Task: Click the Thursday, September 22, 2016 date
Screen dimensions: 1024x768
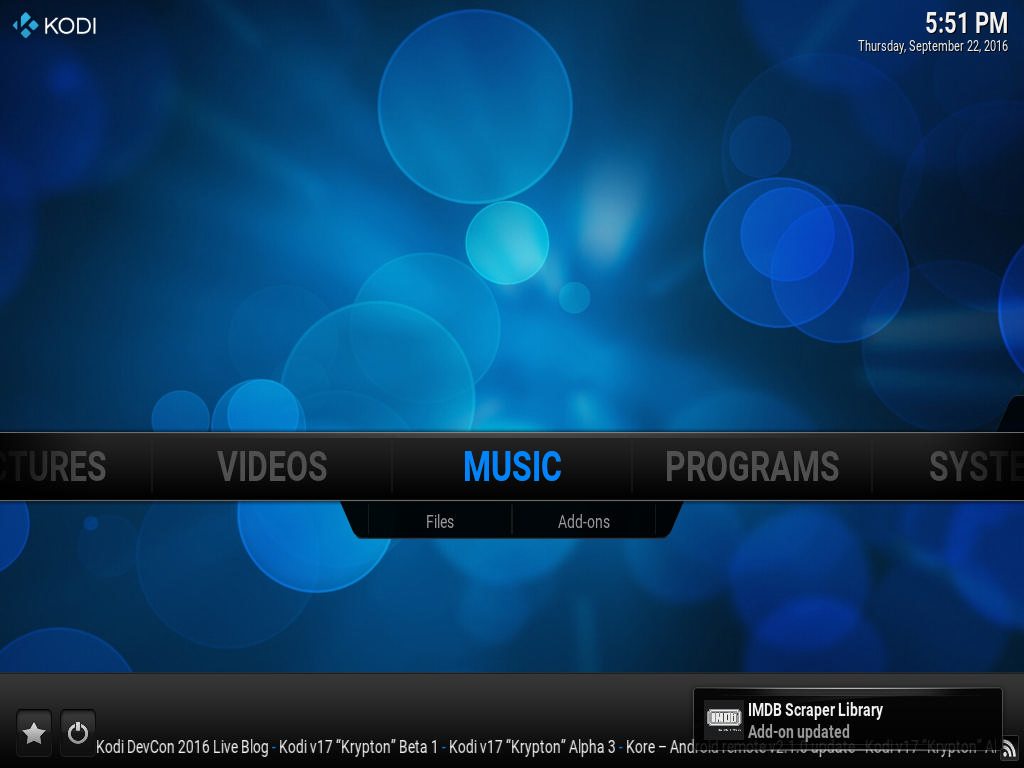Action: pyautogui.click(x=933, y=46)
